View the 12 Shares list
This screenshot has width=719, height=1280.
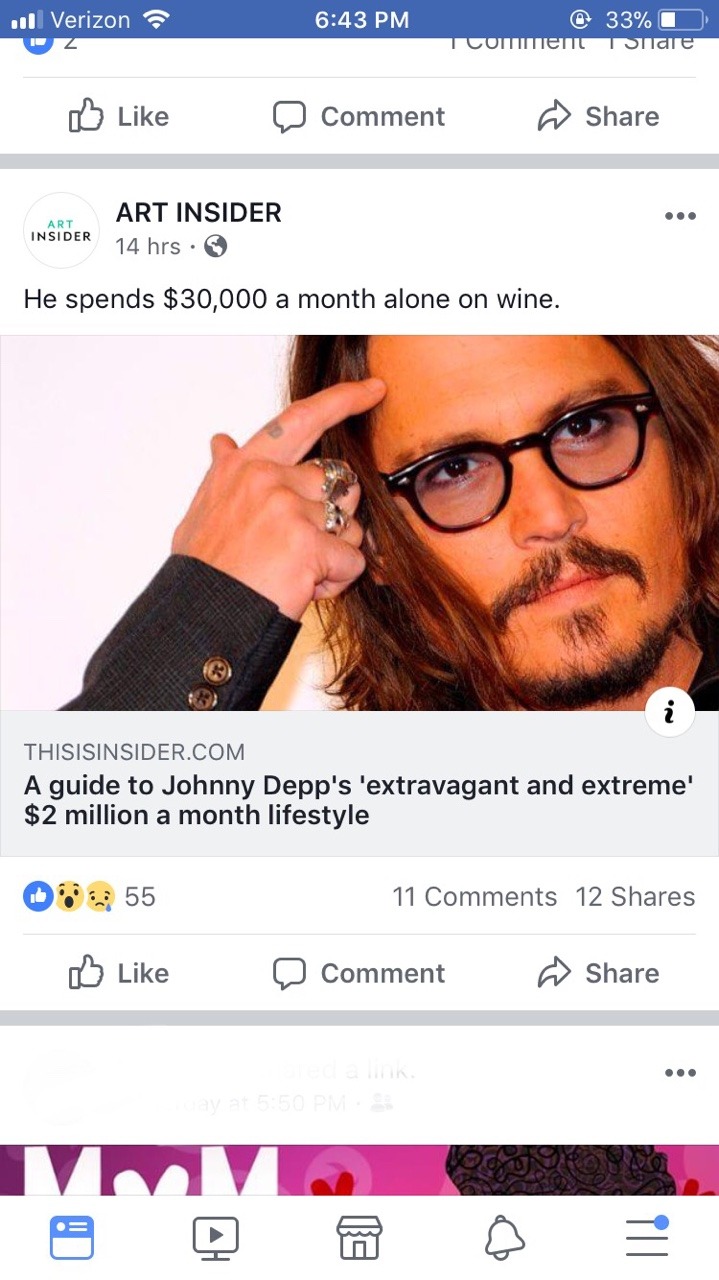(x=635, y=897)
